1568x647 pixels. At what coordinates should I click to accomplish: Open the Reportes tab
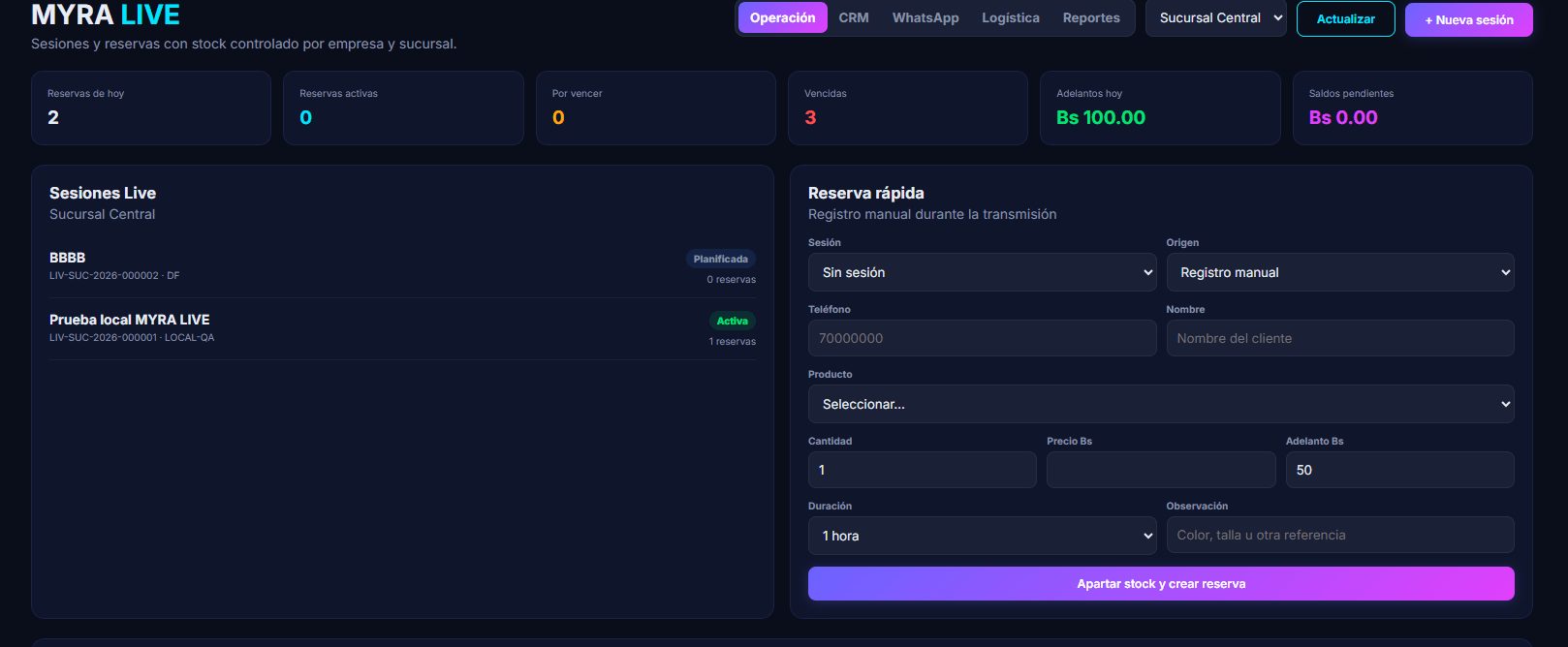1091,17
